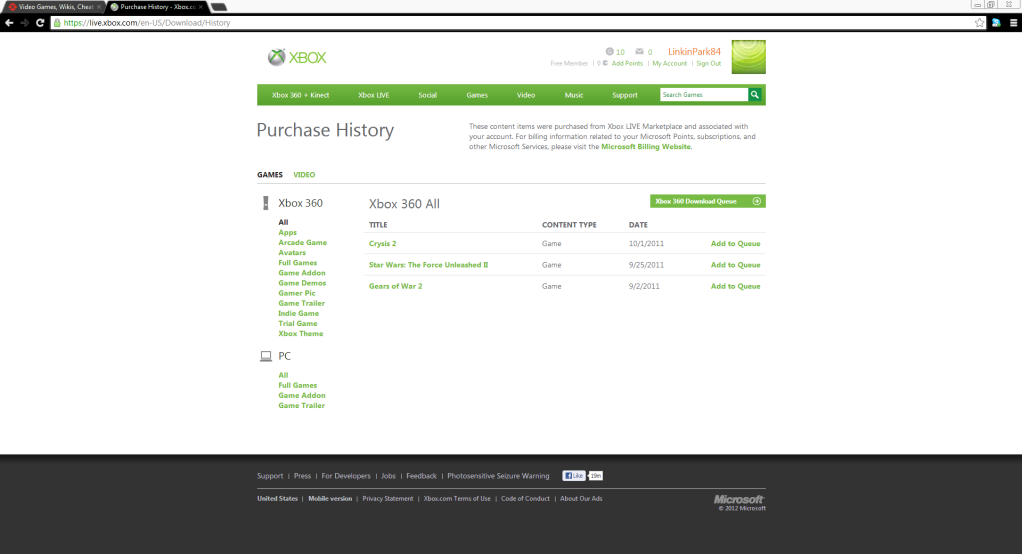Image resolution: width=1022 pixels, height=554 pixels.
Task: Filter Xbox 360 by Trial Game
Action: click(x=298, y=323)
